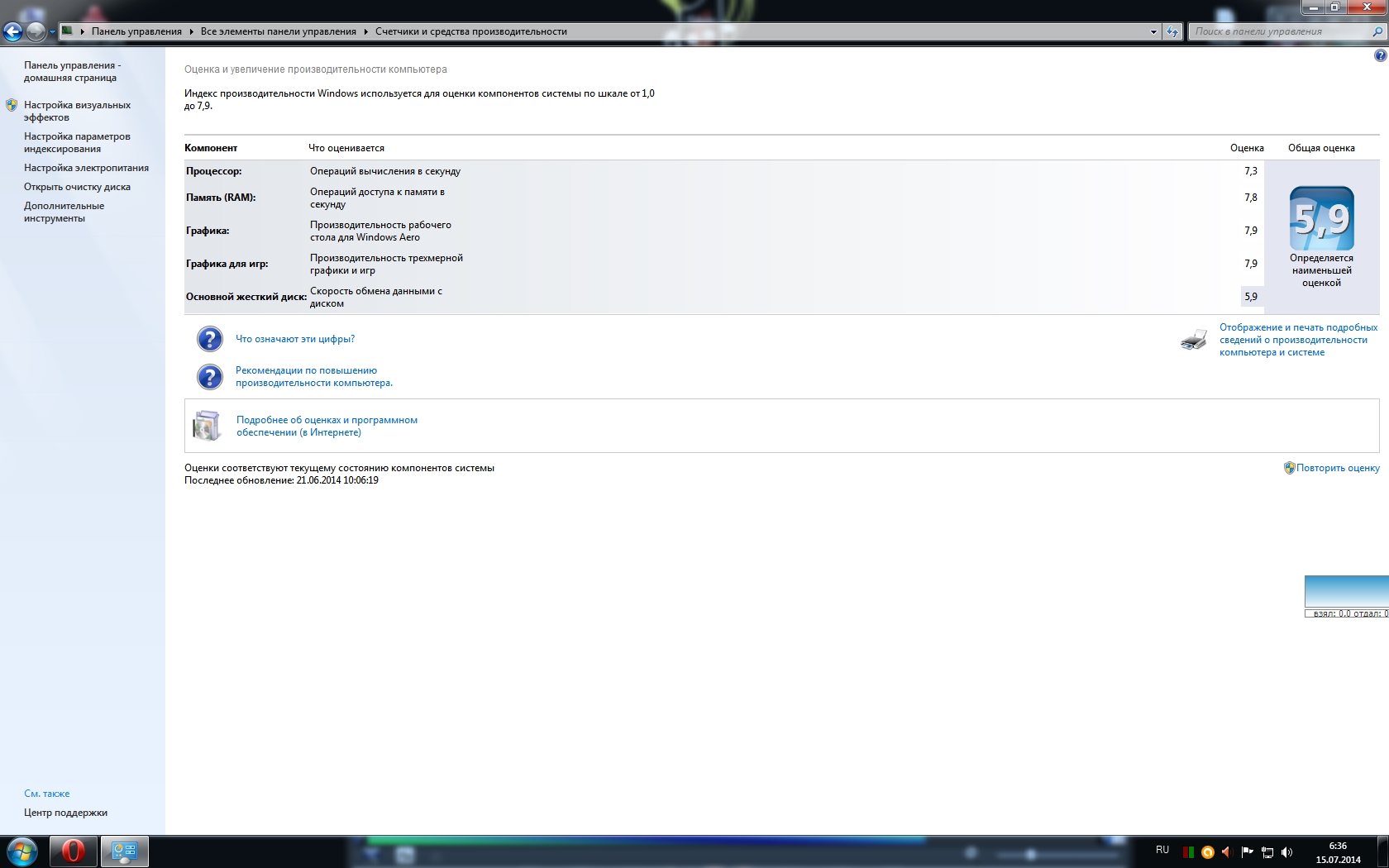
Task: Expand arrow after 'Все элементы панели управления'
Action: (365, 31)
